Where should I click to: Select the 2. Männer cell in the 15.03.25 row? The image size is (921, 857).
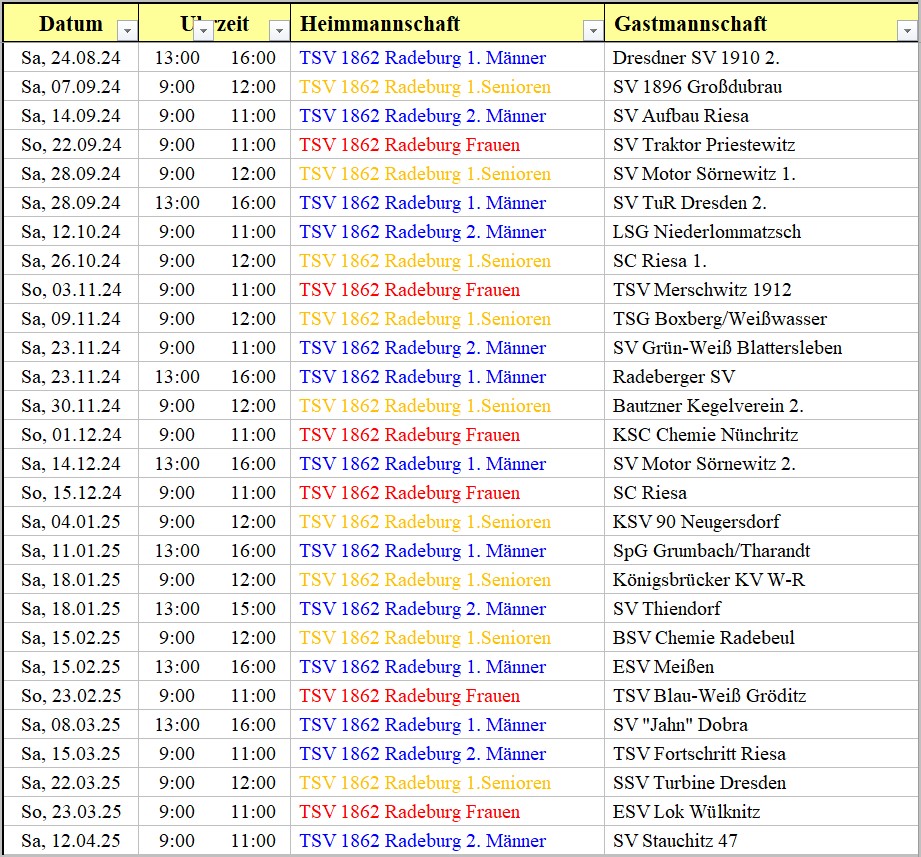click(x=447, y=754)
